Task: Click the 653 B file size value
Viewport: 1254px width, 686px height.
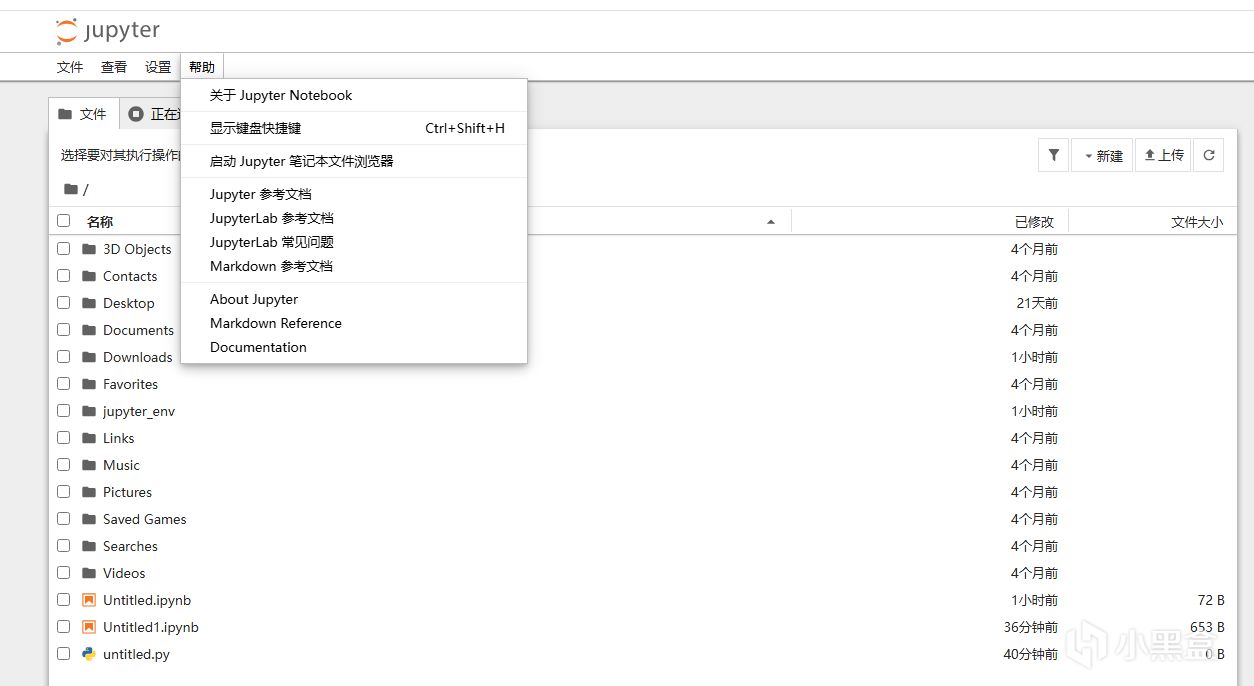Action: coord(1207,627)
